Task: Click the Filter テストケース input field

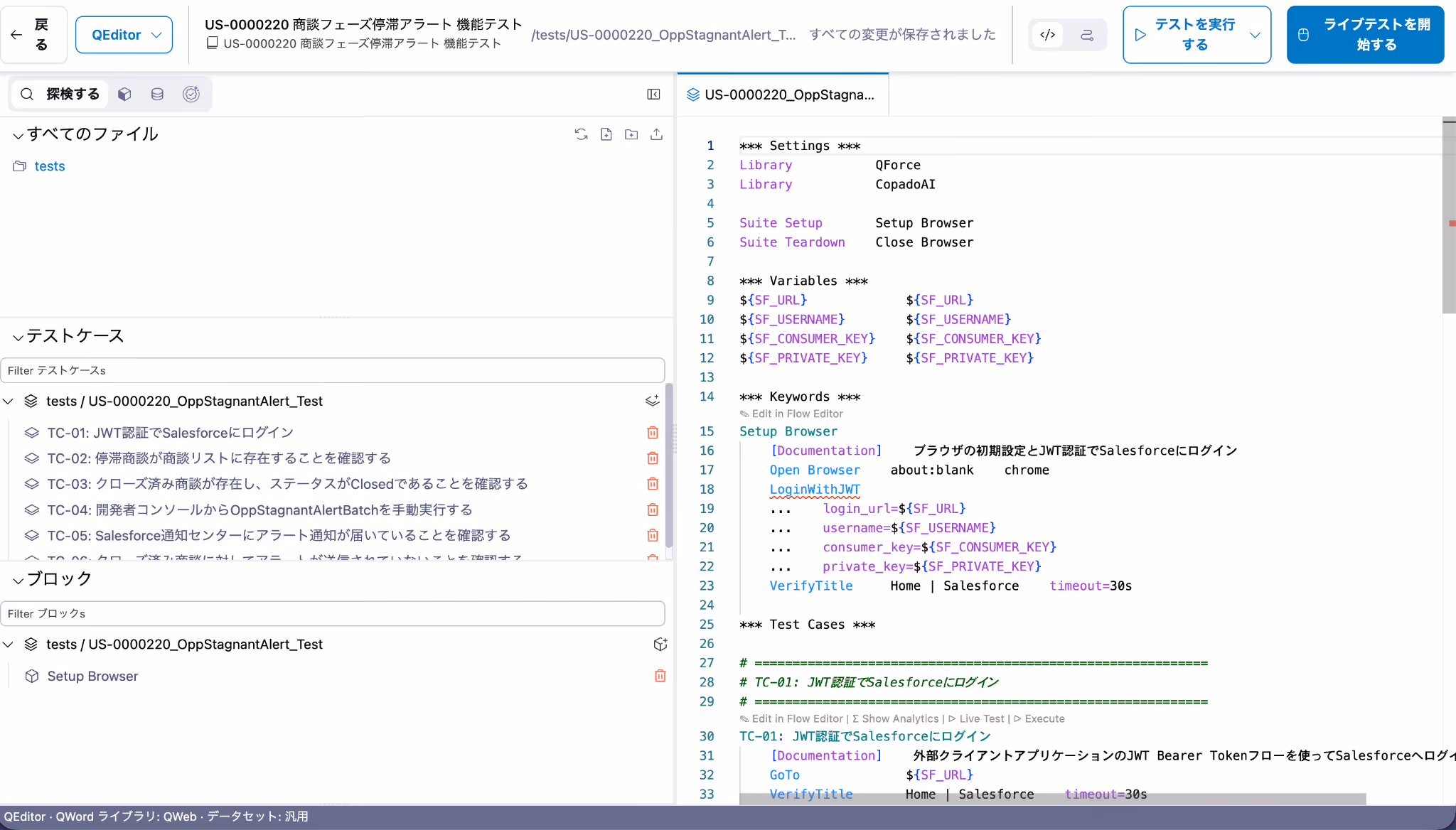Action: click(333, 370)
